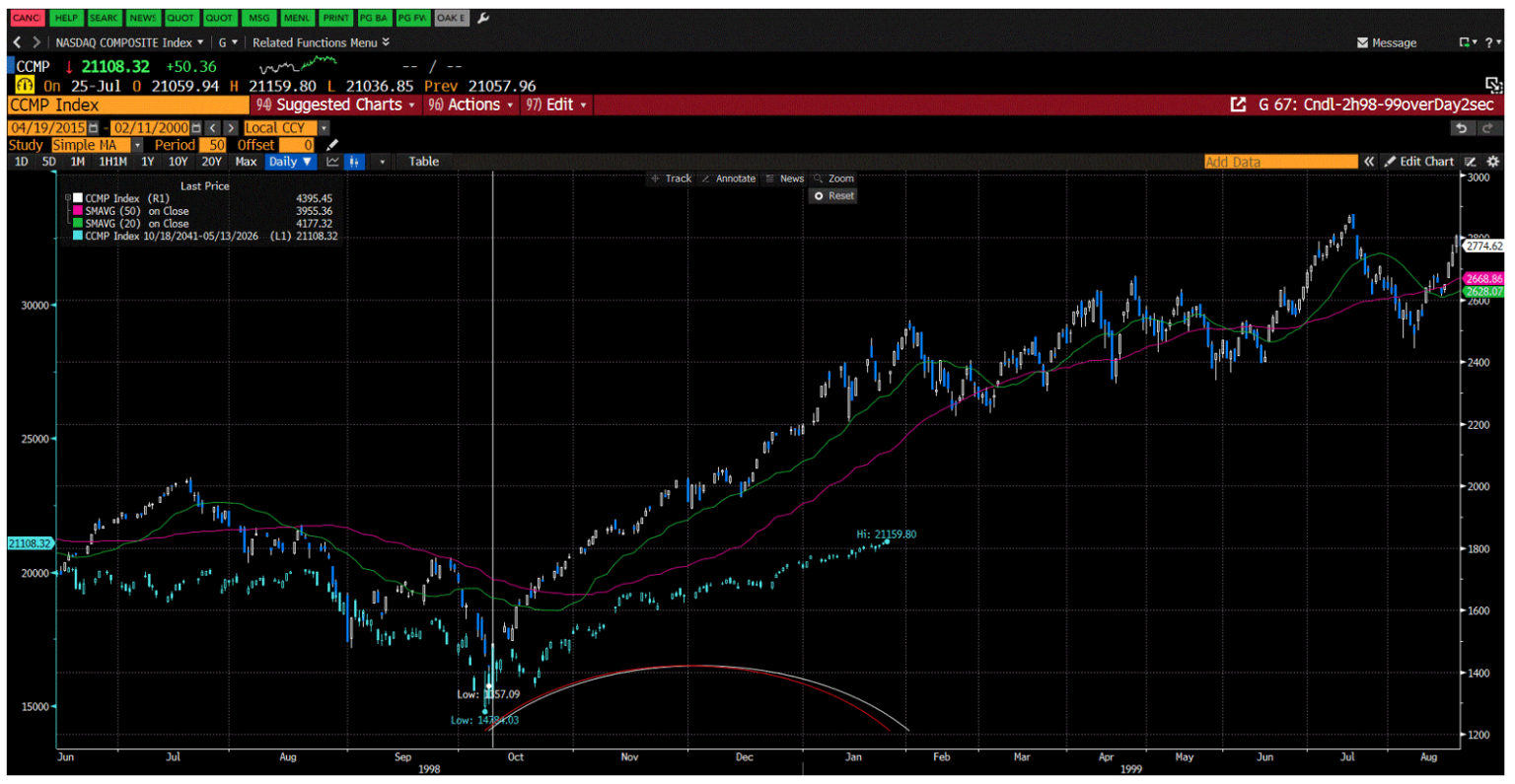Image resolution: width=1515 pixels, height=784 pixels.
Task: Open the 96) Actions menu
Action: pos(470,105)
